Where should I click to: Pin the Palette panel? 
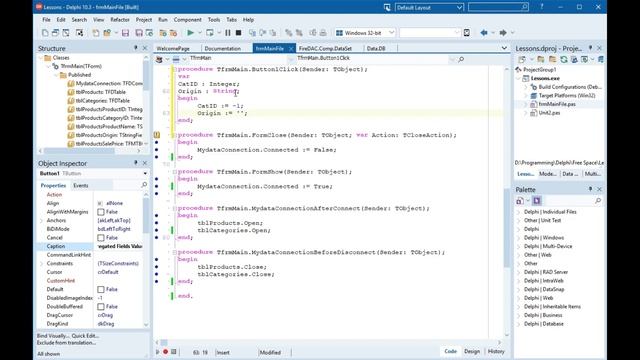[x=590, y=189]
